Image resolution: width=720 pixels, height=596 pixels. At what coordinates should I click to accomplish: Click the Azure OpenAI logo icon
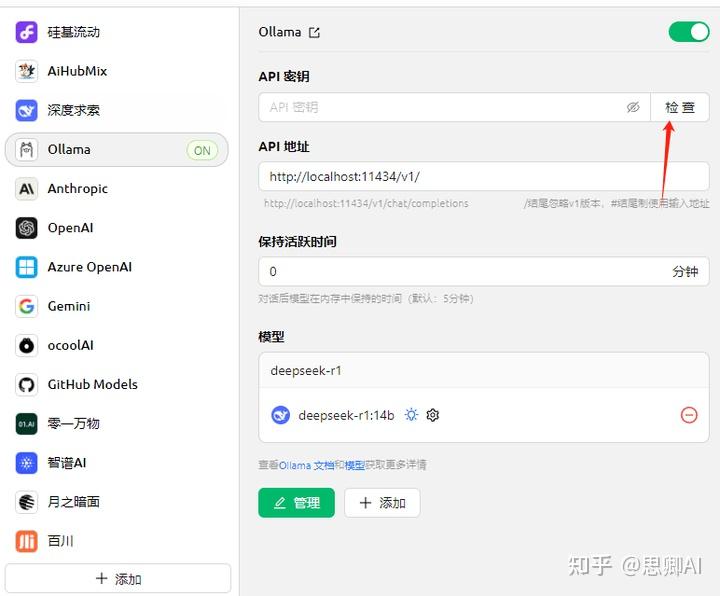click(26, 267)
